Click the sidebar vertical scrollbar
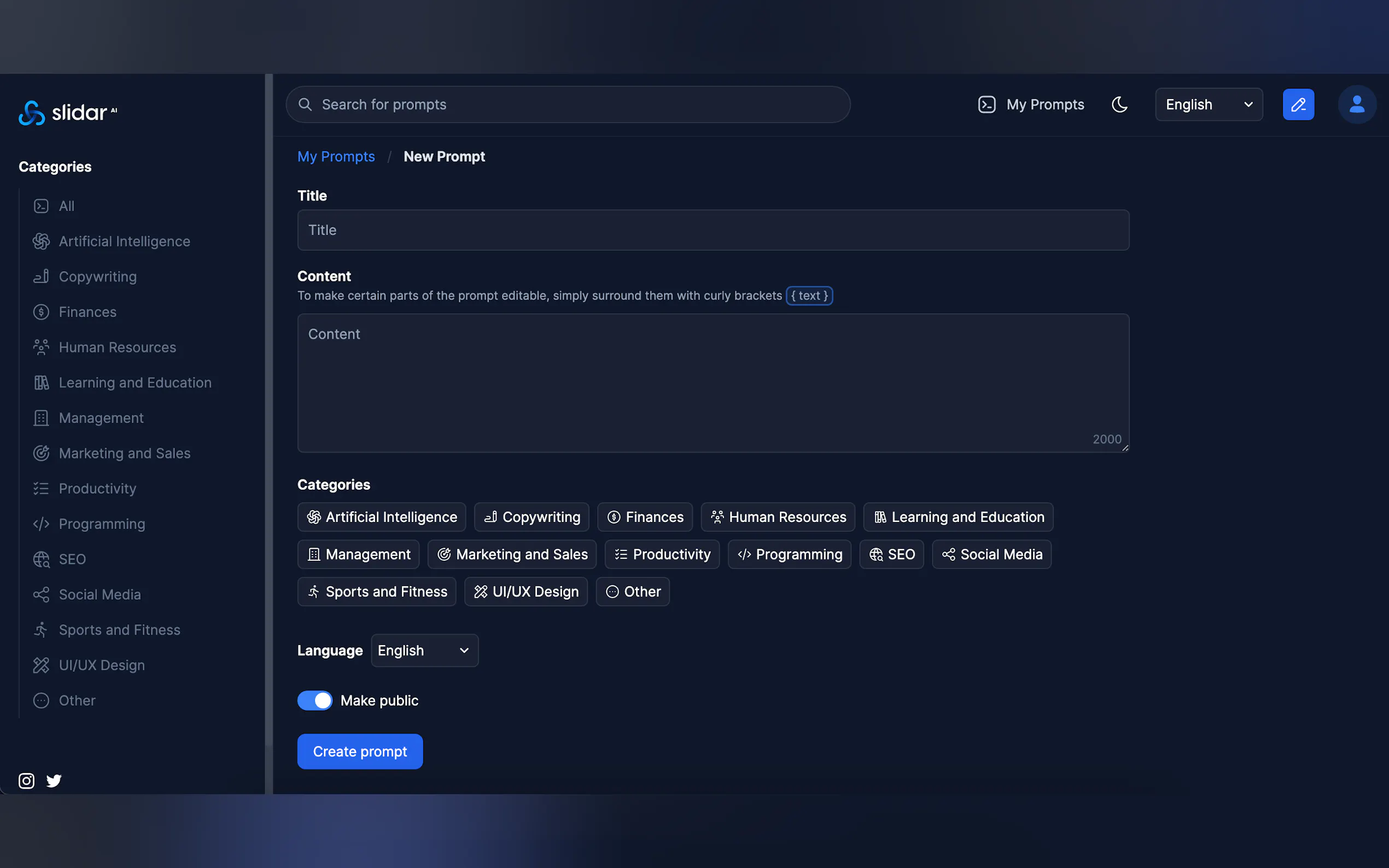Viewport: 1389px width, 868px height. pos(268,402)
